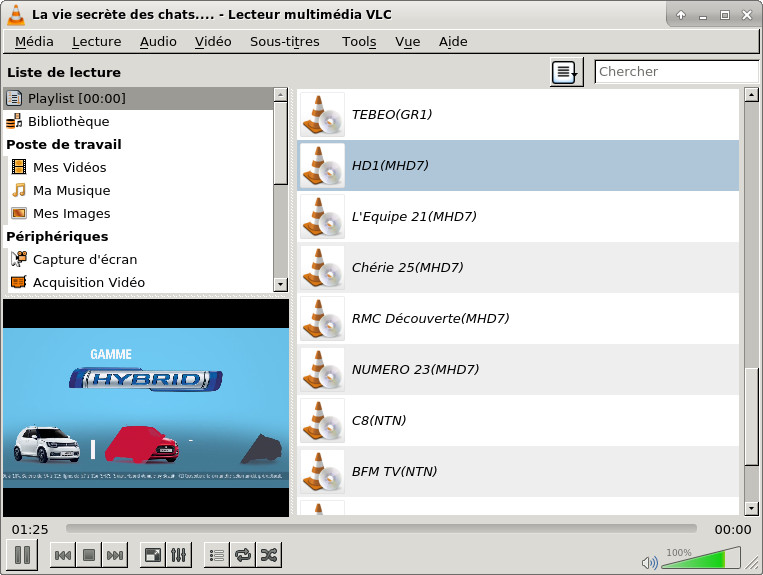Select L'Equipe 21(MHD7) channel entry
This screenshot has height=575, width=763.
[x=518, y=216]
